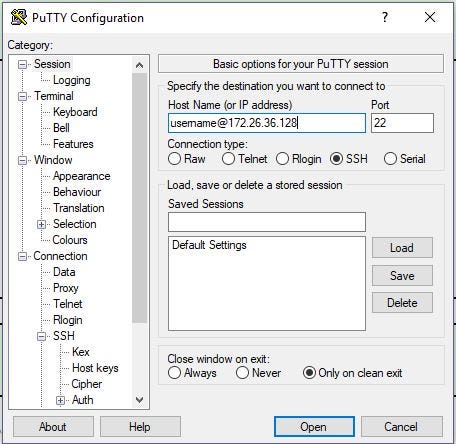
Task: Open the Data category
Action: tap(64, 272)
